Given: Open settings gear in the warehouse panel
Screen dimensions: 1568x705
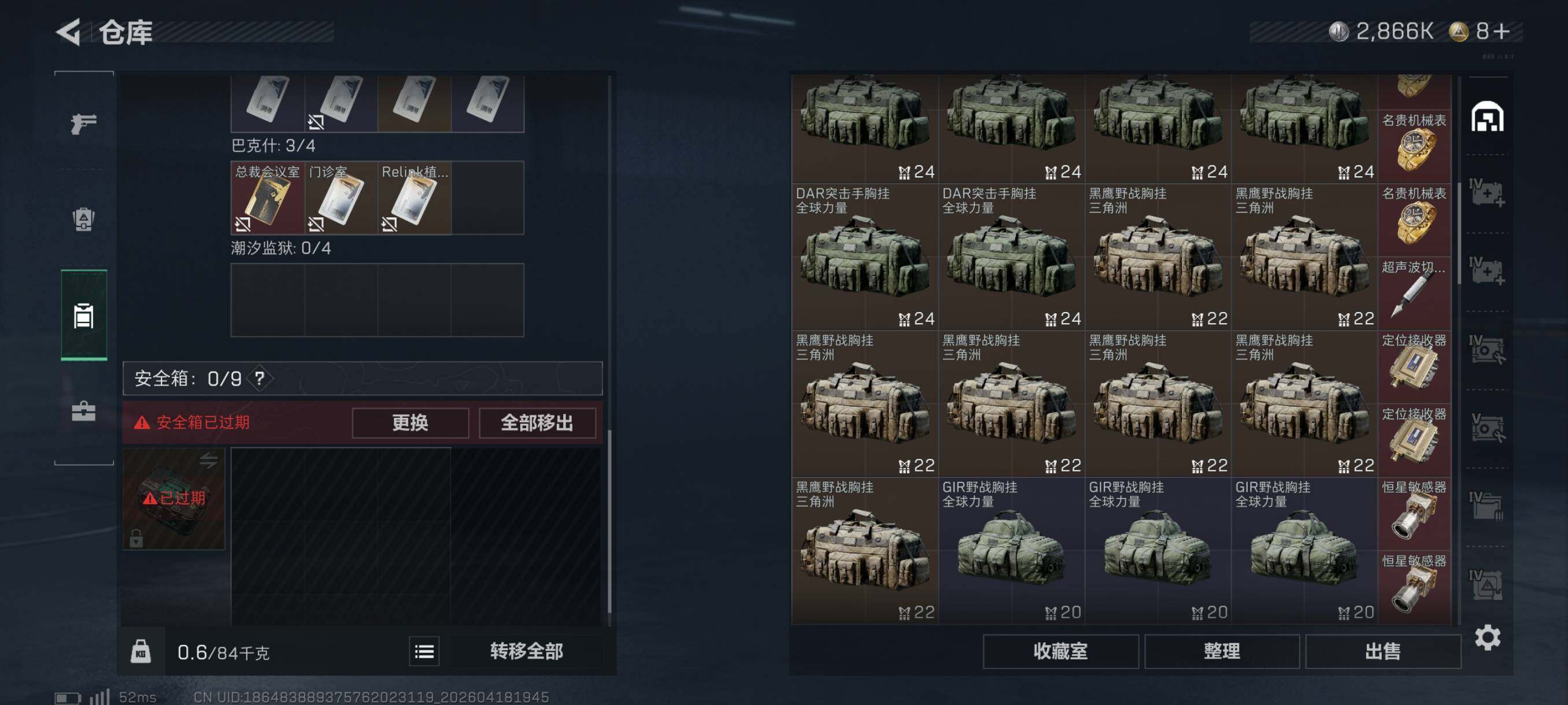Looking at the screenshot, I should [1487, 637].
